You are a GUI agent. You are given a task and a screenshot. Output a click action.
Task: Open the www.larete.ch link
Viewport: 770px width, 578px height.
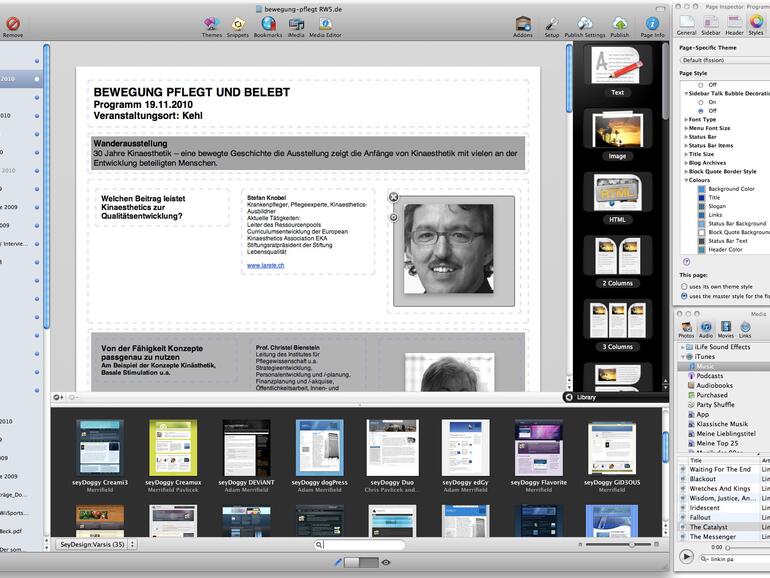265,265
